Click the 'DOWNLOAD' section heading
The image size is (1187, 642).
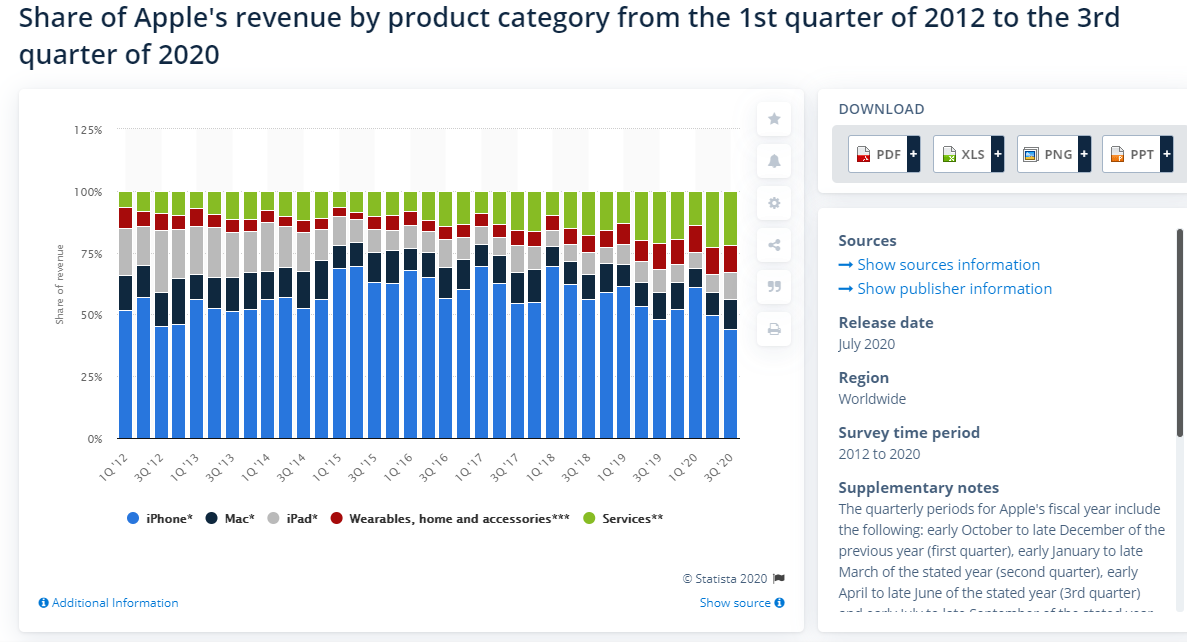tap(882, 109)
